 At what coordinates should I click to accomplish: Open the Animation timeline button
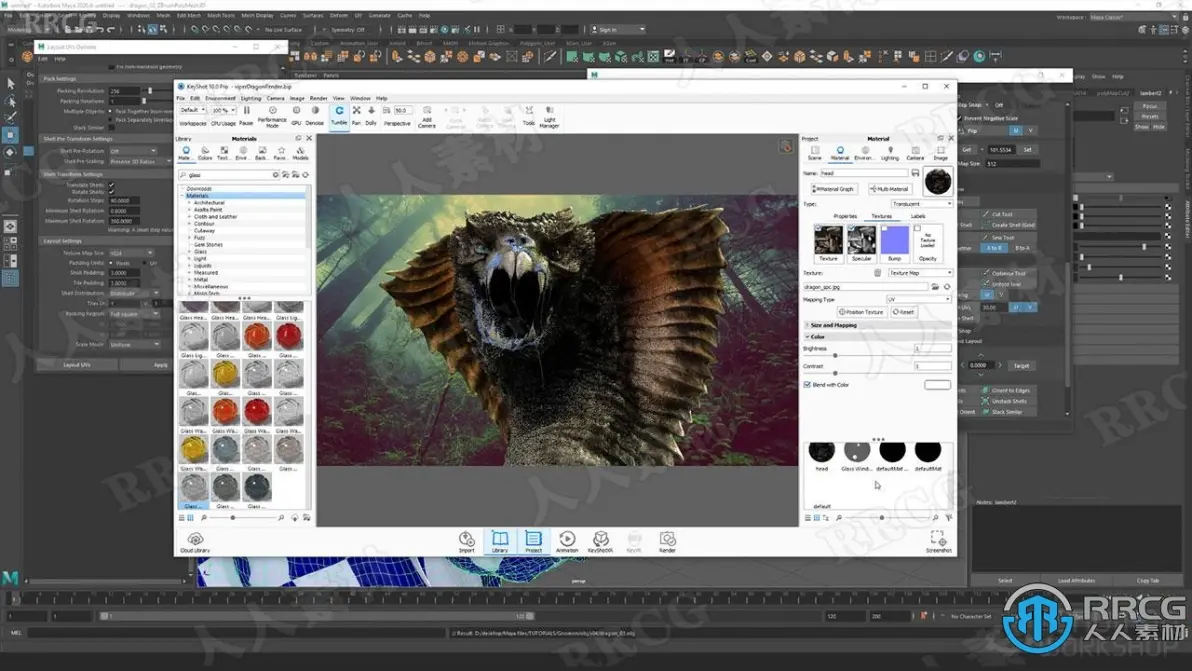567,542
